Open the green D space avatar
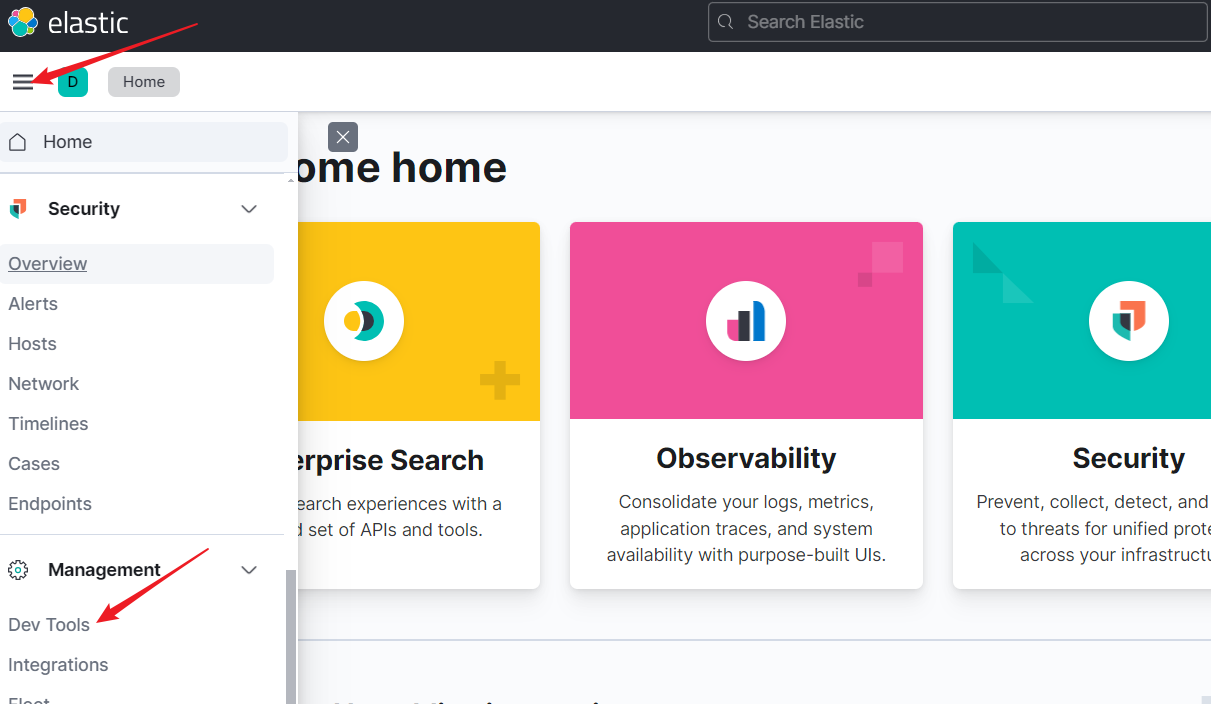The width and height of the screenshot is (1211, 704). (73, 82)
